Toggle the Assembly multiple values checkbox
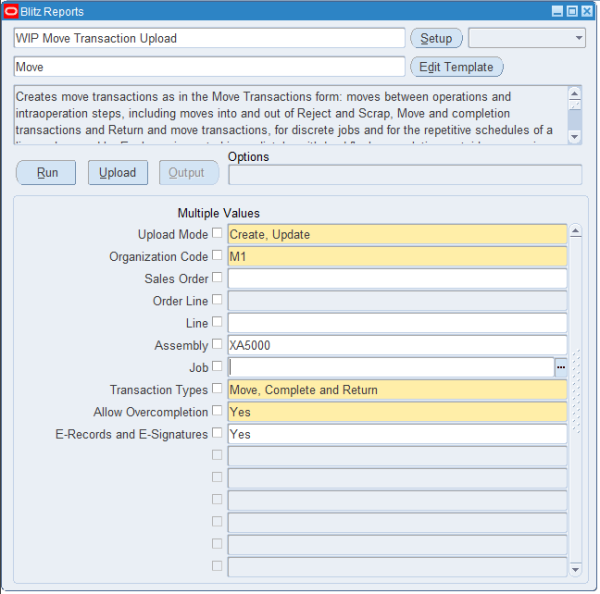 coord(217,344)
